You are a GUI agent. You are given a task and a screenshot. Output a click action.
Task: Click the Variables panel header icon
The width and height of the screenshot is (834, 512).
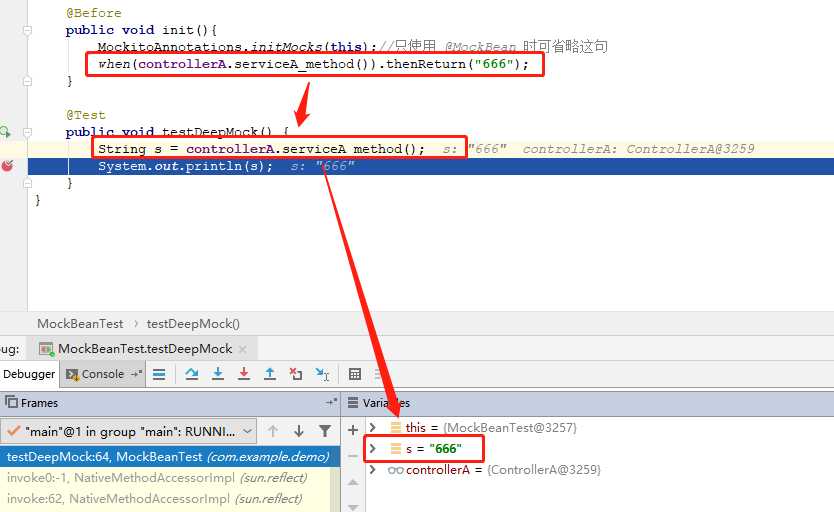353,402
